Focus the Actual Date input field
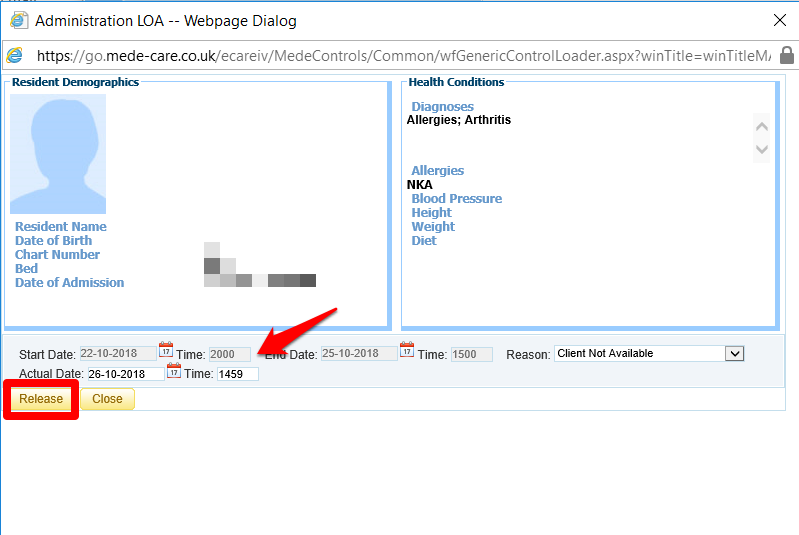Viewport: 799px width, 535px height. (x=124, y=374)
